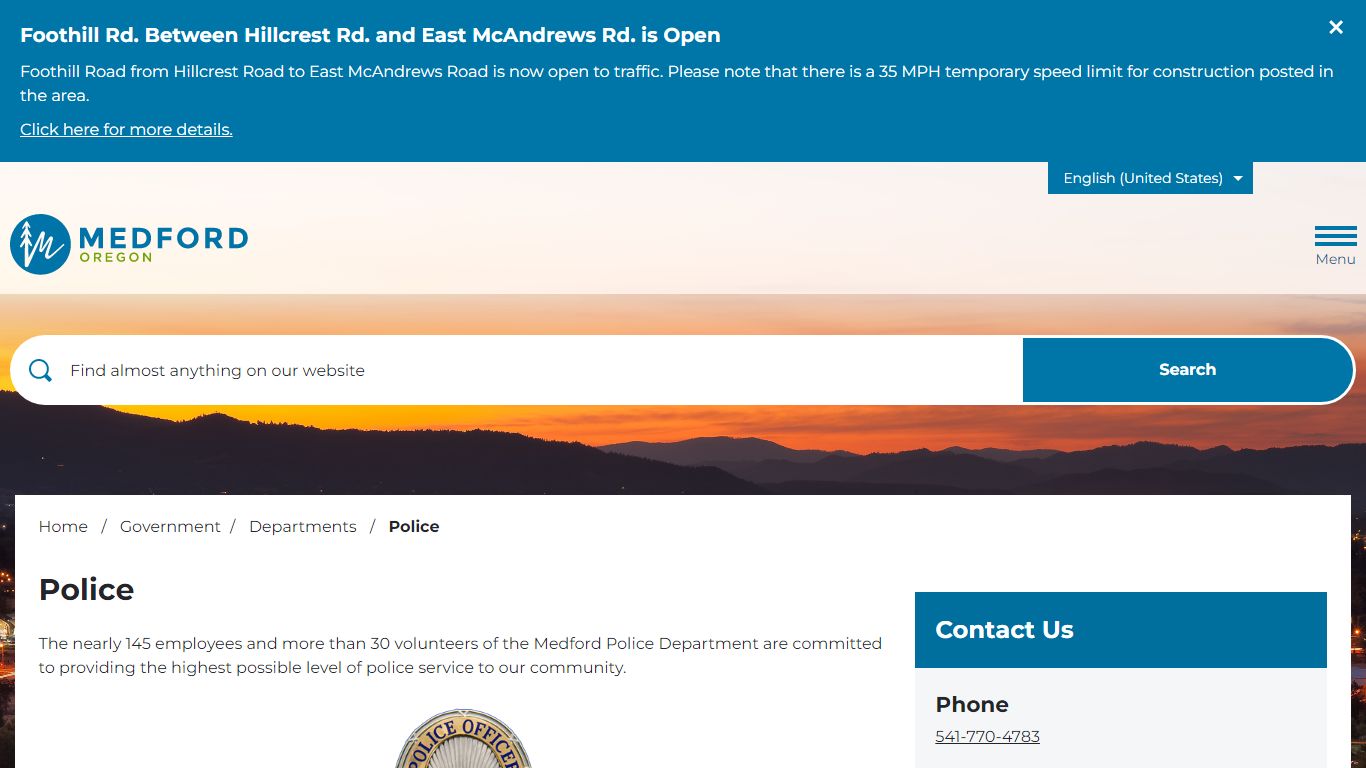Click the Contact Us panel header
Image resolution: width=1366 pixels, height=768 pixels.
pos(1120,630)
